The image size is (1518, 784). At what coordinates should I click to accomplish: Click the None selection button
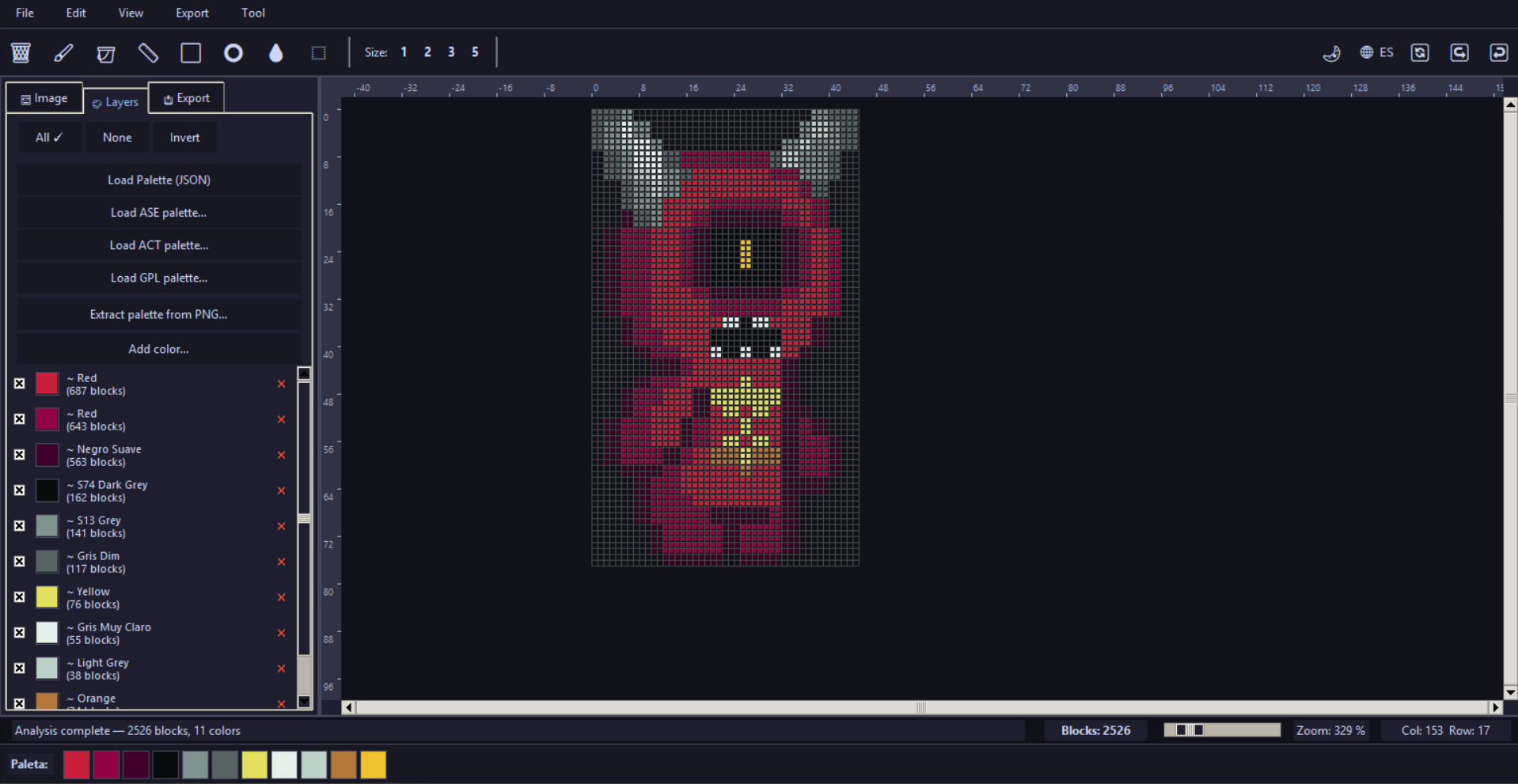[117, 138]
